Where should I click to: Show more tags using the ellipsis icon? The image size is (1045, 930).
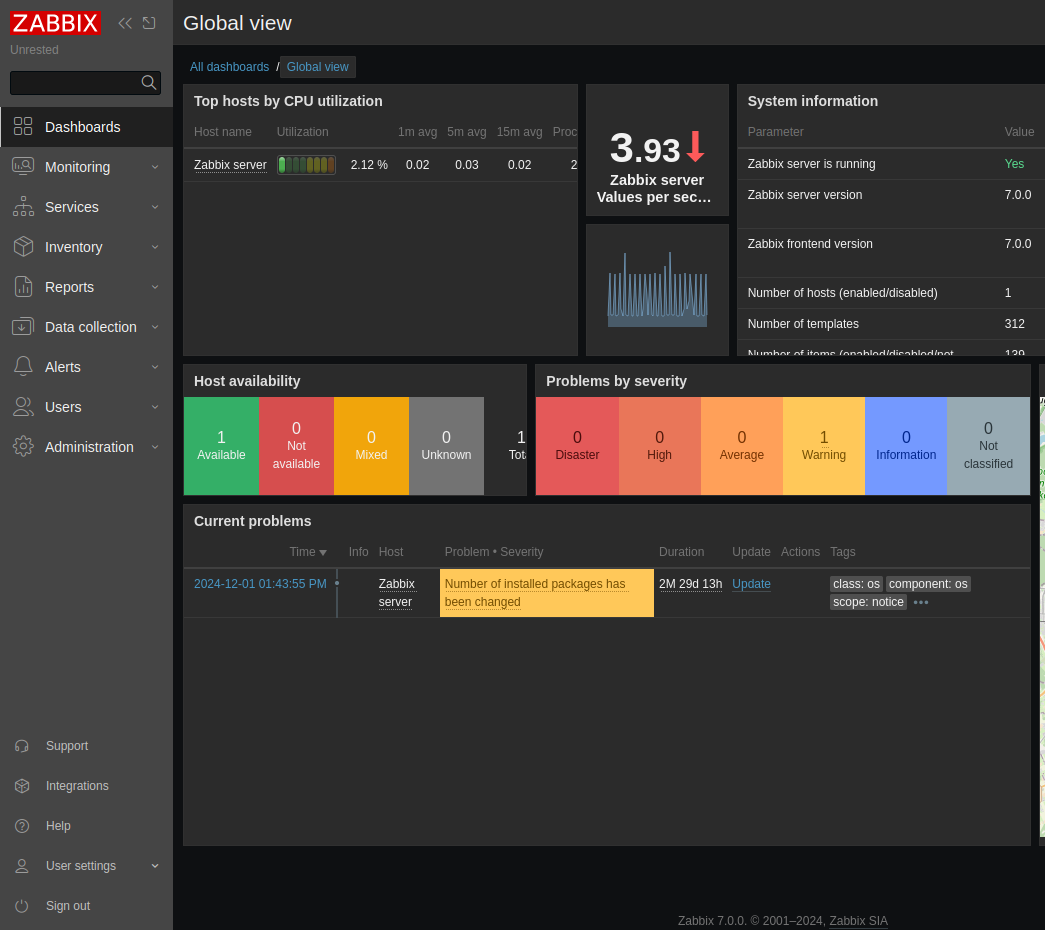tap(921, 602)
